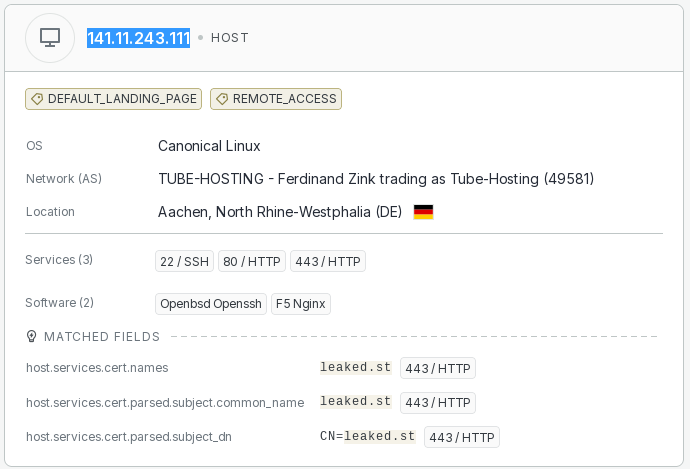
Task: Click 443/HTTP chip beside cert.names match
Action: point(438,368)
